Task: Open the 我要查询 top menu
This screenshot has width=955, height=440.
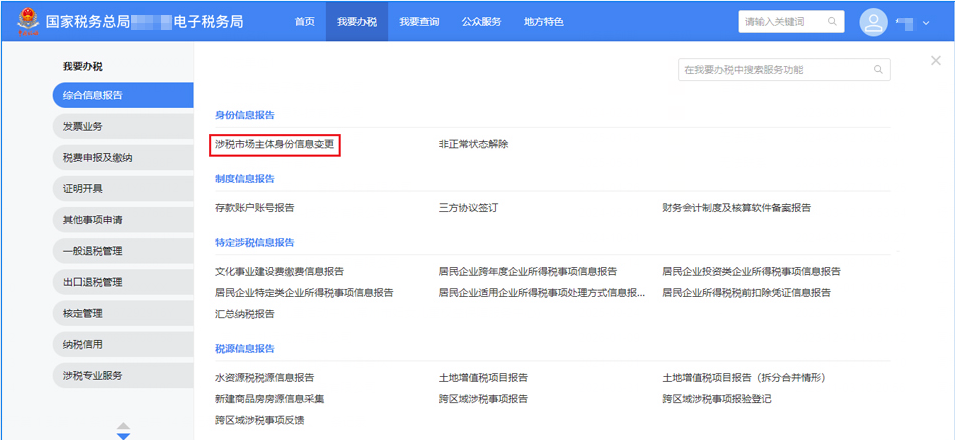Action: coord(419,22)
